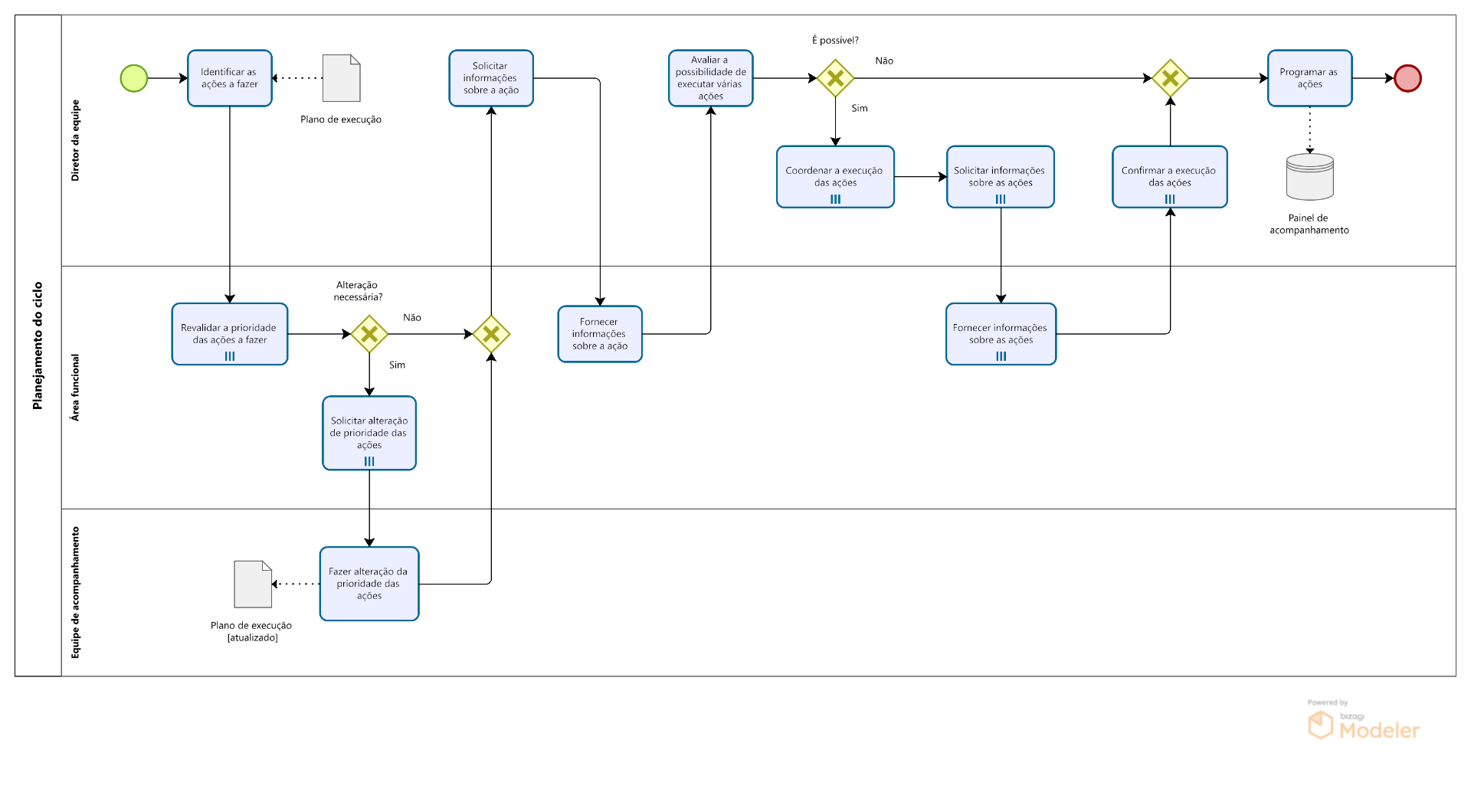Select the 'Equipe de acompanhamento' lane header
This screenshot has height=812, width=1471.
coord(75,592)
